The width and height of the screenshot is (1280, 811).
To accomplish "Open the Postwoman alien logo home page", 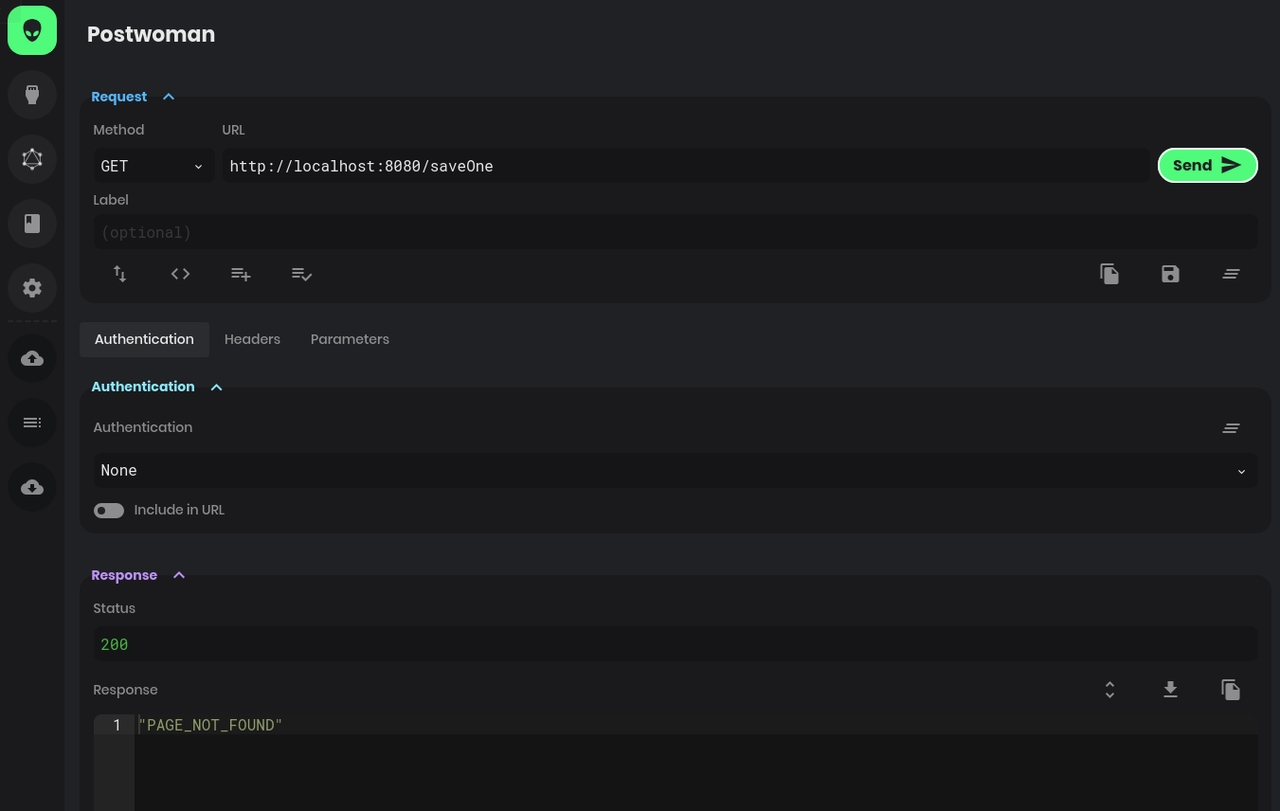I will point(32,31).
